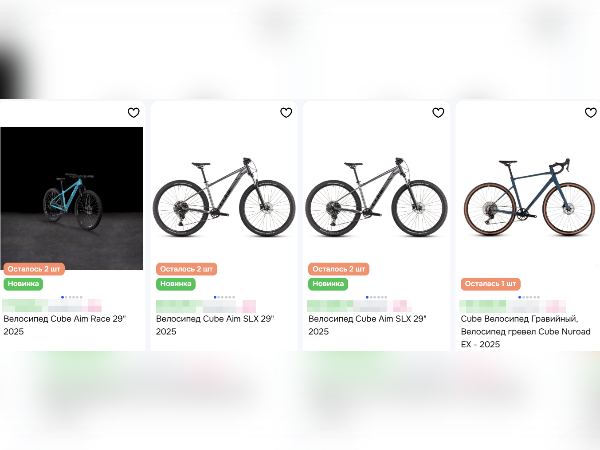
Task: Click the "Остался 1 шт" stock badge
Action: click(x=491, y=284)
